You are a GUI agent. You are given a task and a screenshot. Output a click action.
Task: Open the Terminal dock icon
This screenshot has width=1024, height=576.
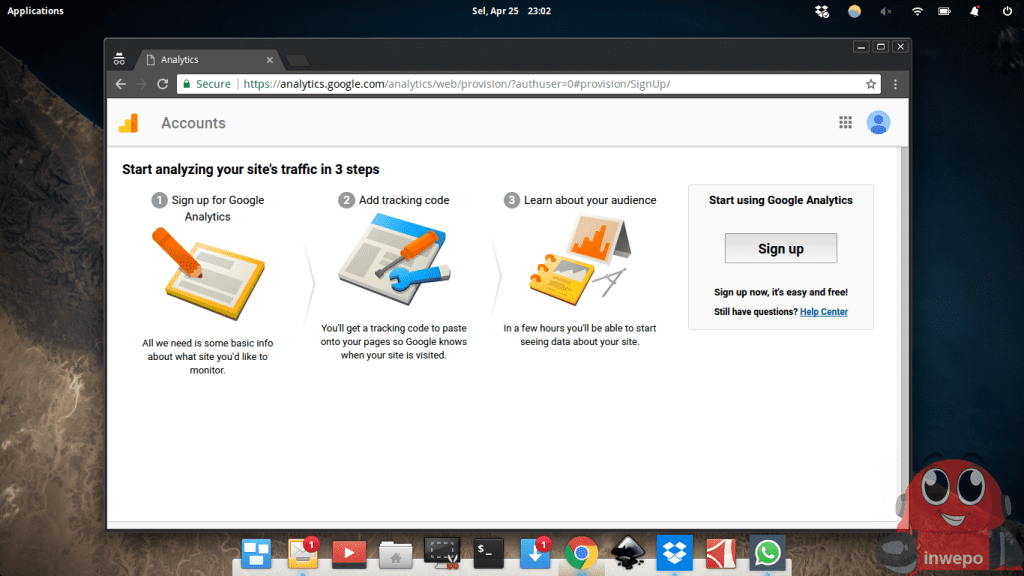point(488,553)
